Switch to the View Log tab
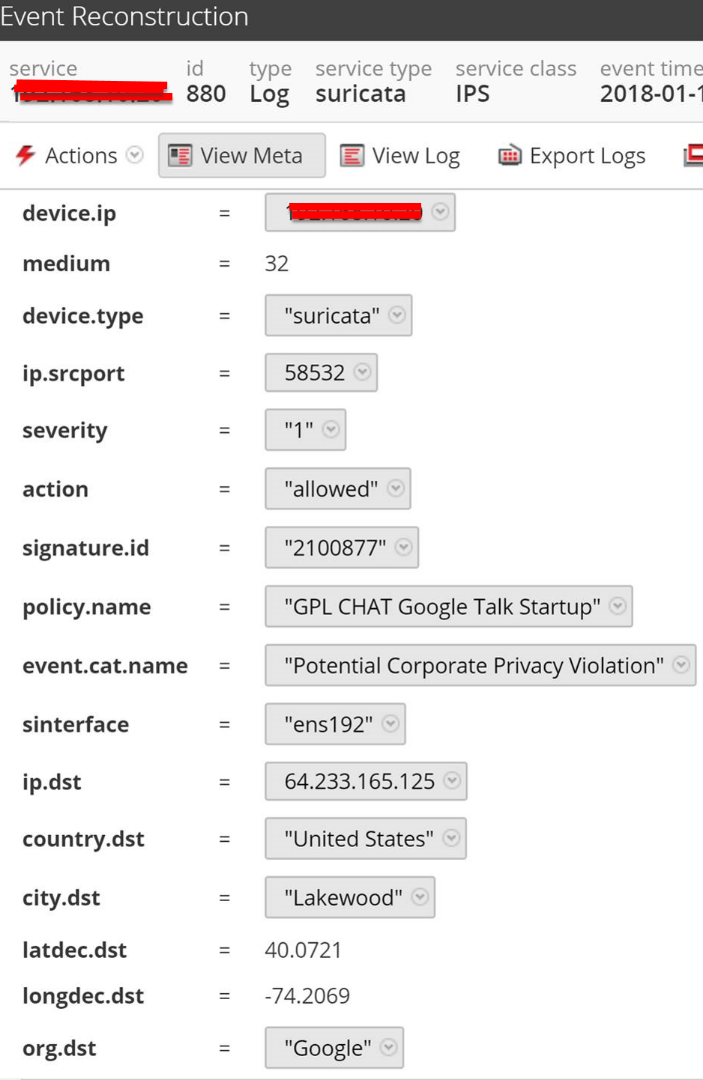This screenshot has width=703, height=1080. 401,156
